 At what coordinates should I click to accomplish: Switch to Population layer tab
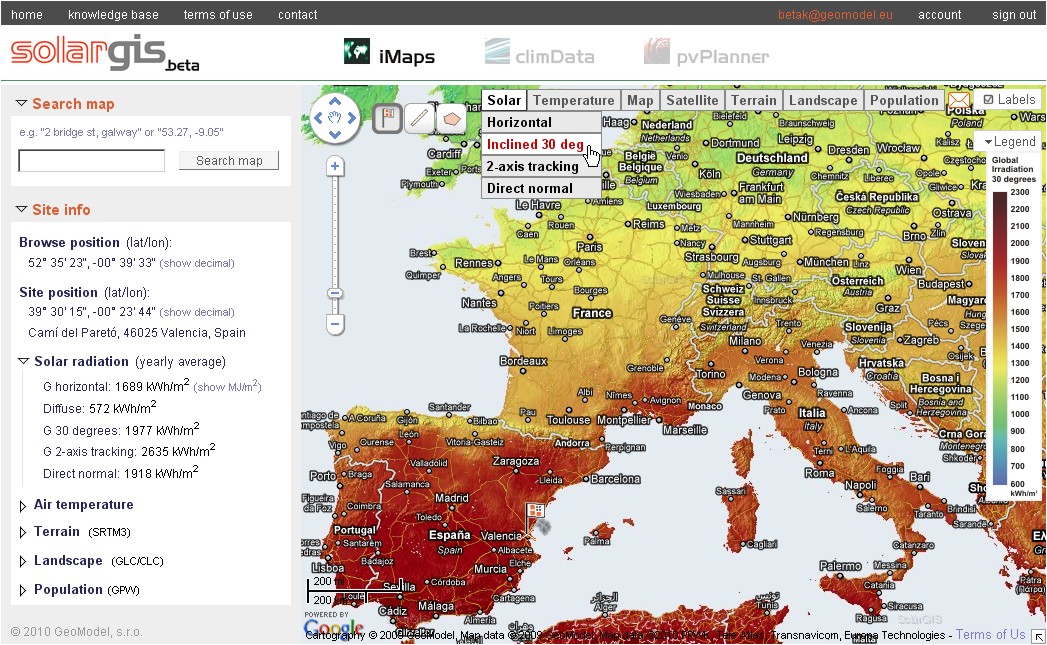pos(904,100)
